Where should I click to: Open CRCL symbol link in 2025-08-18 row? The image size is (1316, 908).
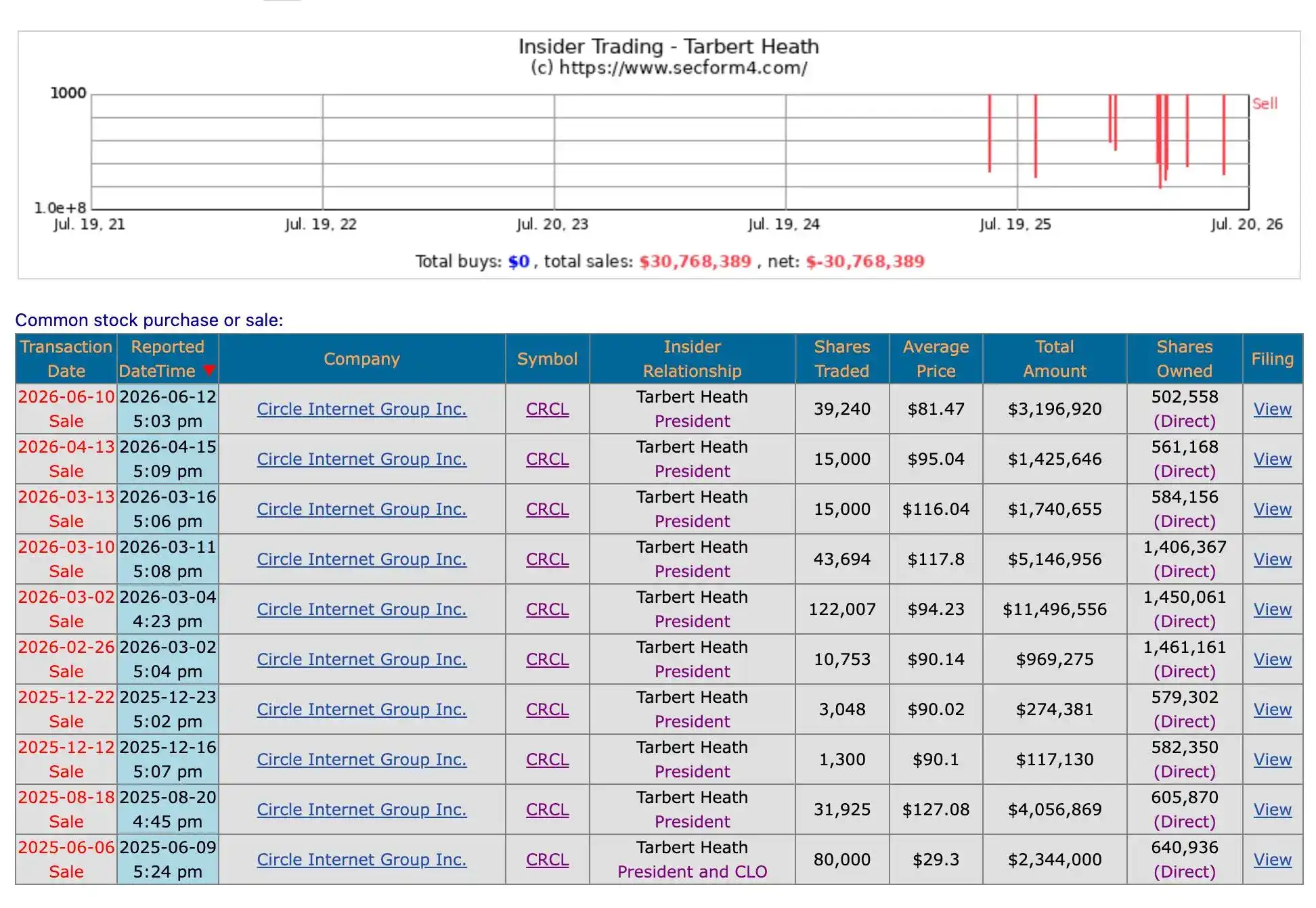547,809
